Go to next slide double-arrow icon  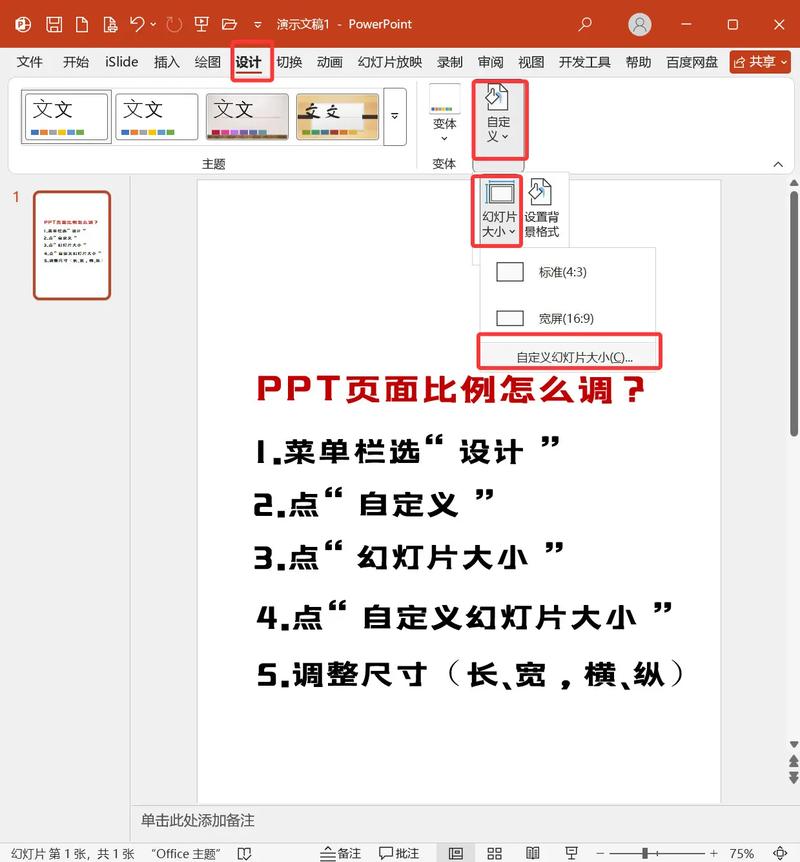pos(794,777)
